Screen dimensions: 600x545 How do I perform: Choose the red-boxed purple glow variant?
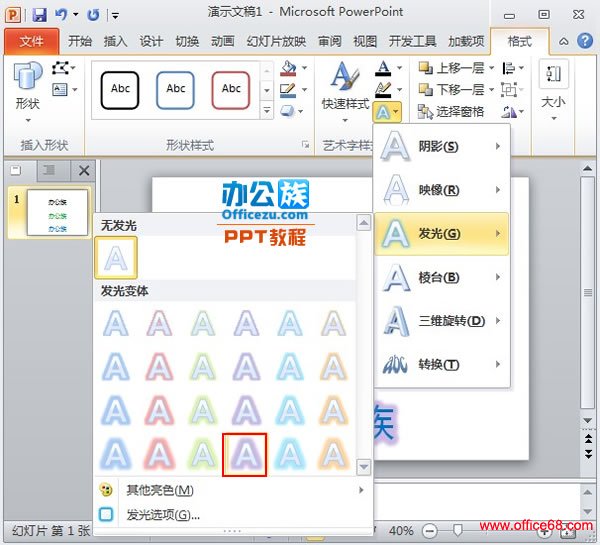[x=245, y=455]
